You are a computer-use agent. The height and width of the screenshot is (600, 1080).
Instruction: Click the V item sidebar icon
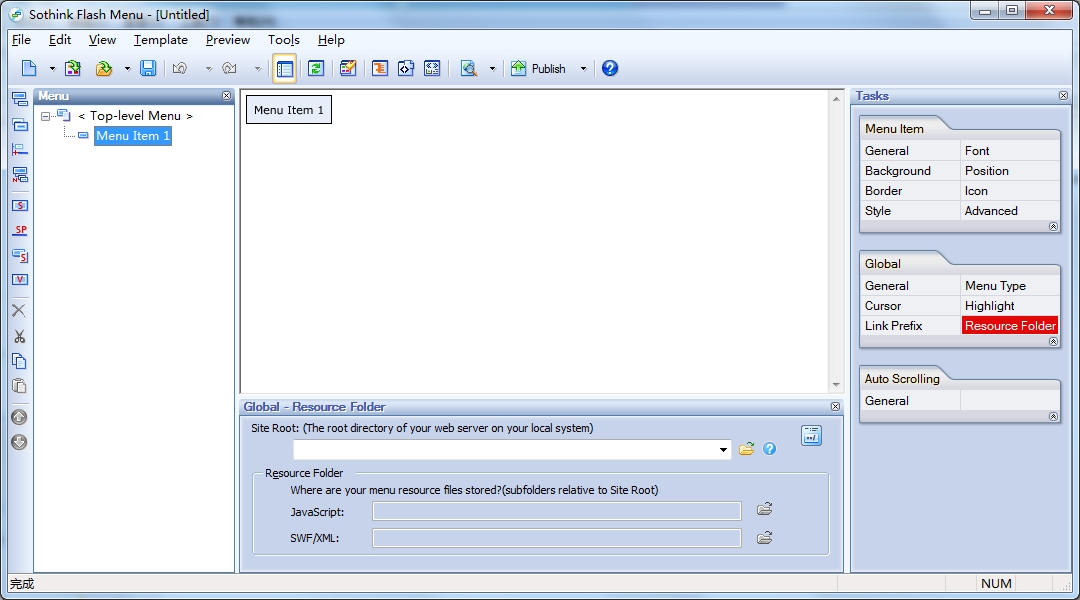click(x=20, y=280)
